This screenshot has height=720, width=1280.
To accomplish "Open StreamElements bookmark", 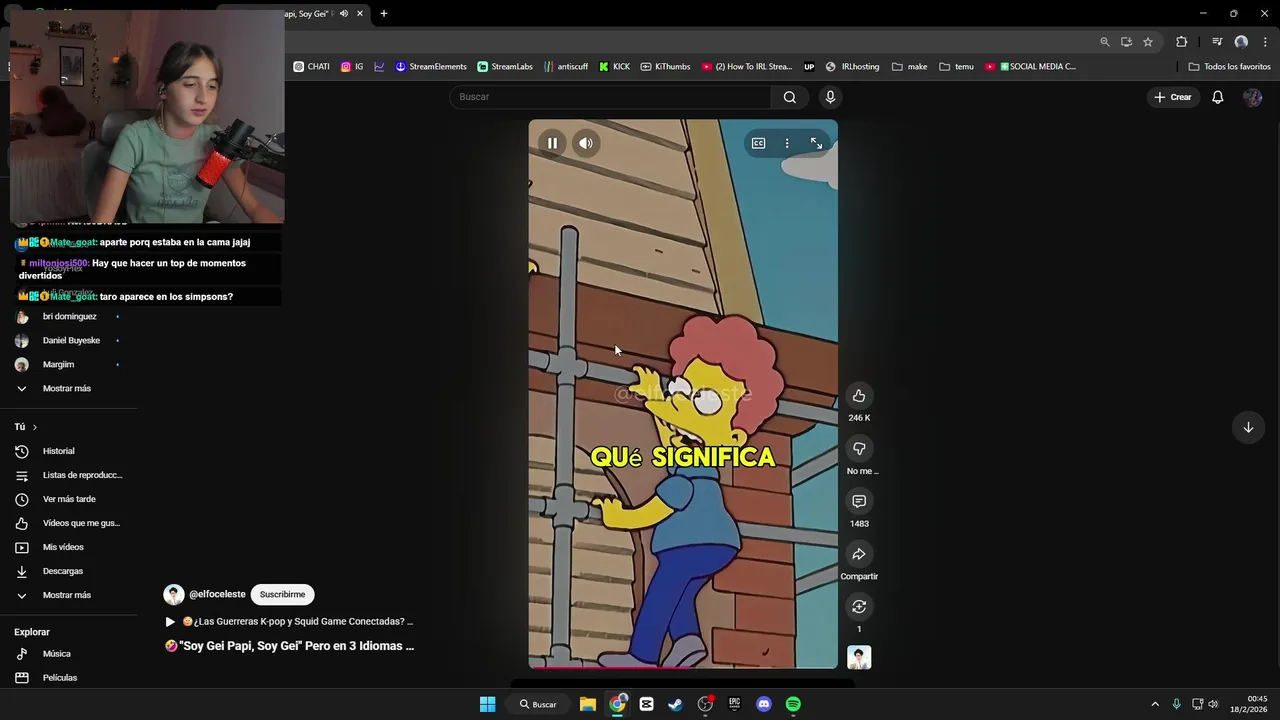I will (x=431, y=67).
